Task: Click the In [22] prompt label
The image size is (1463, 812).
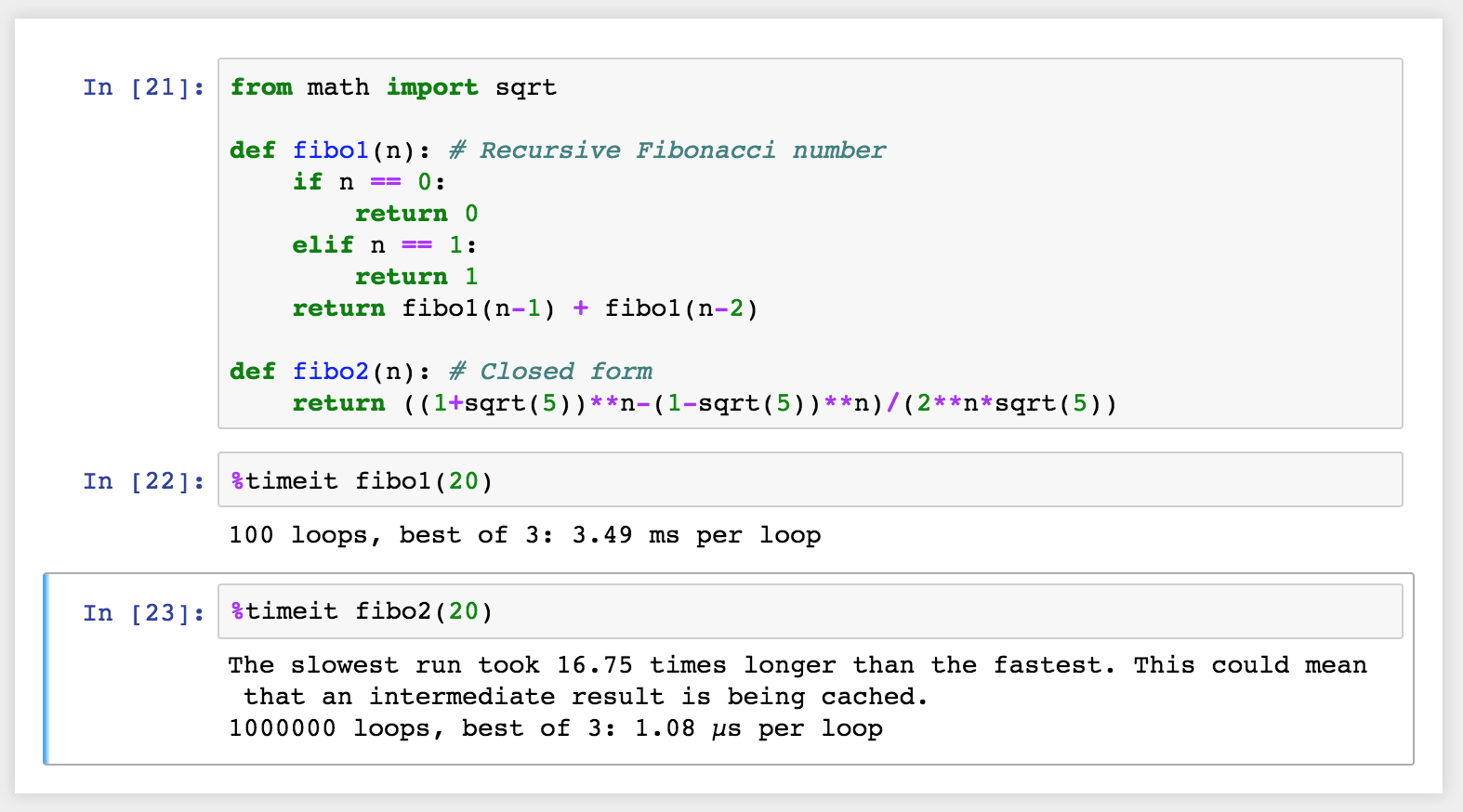Action: coord(143,481)
